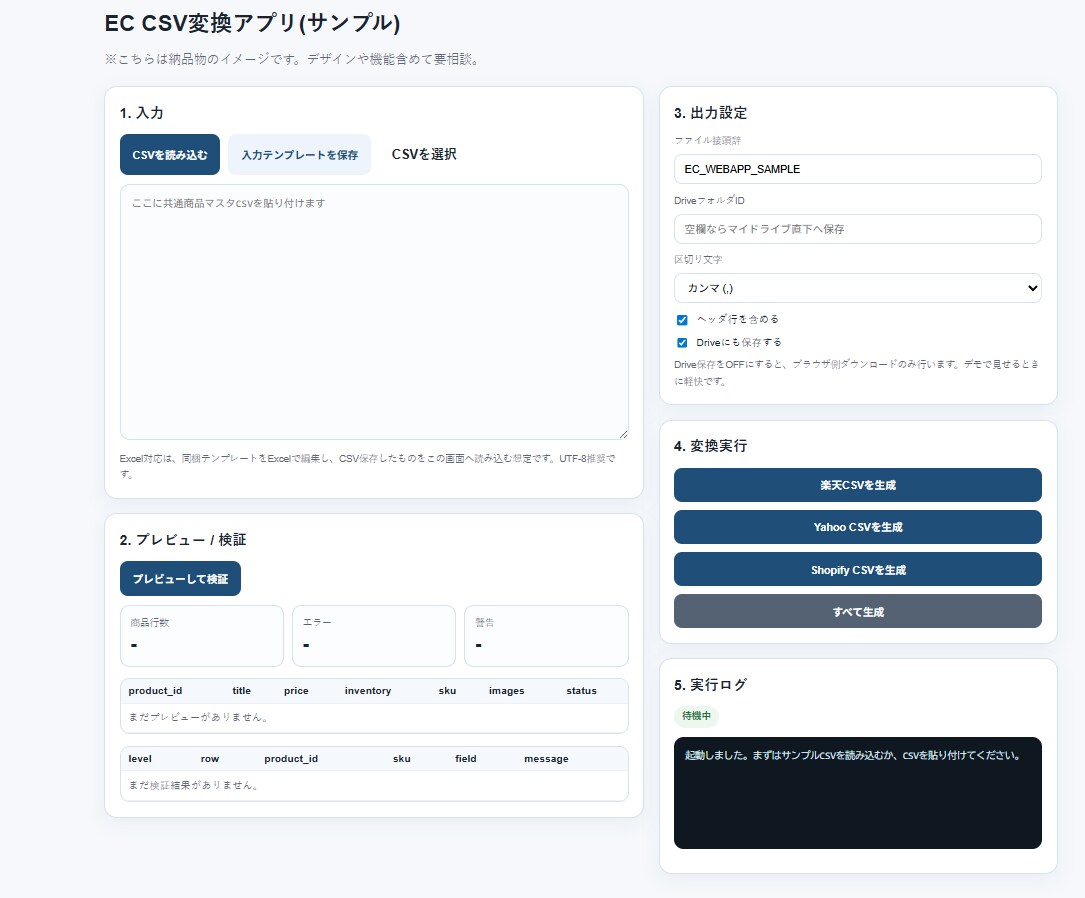Click the CSVを読み込む button
This screenshot has width=1085, height=898.
[170, 154]
